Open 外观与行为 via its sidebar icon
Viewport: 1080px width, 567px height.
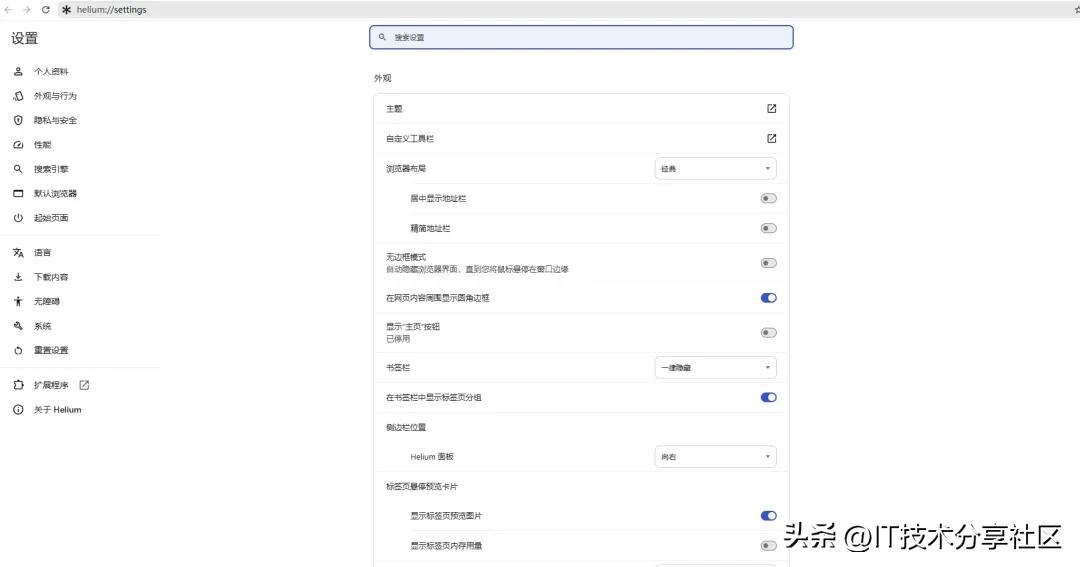click(x=19, y=96)
